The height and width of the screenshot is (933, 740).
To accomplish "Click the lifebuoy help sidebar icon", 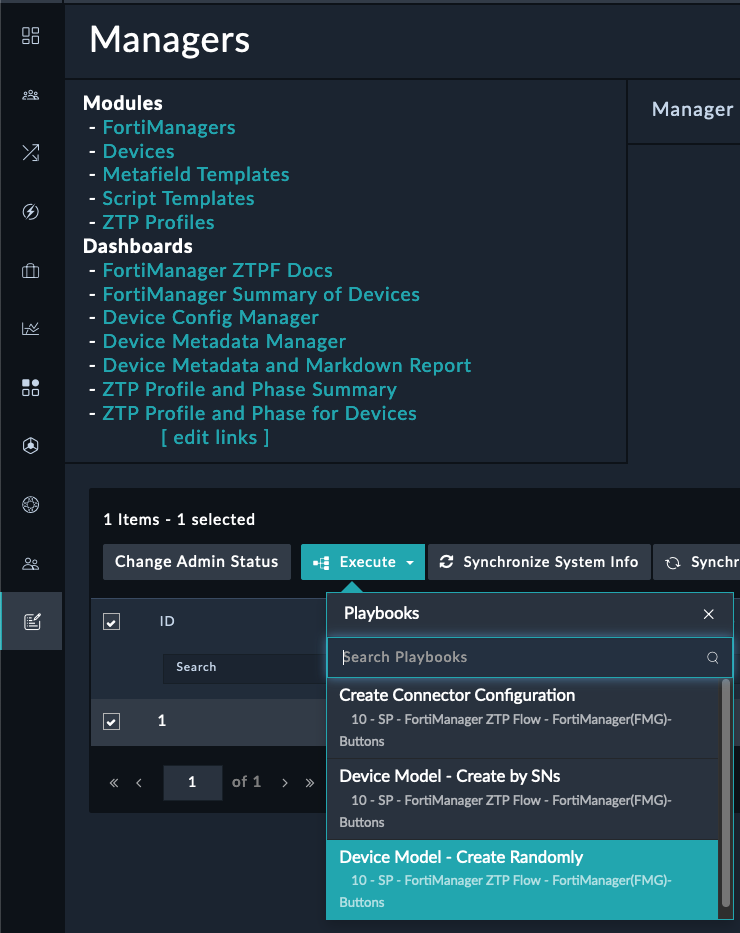I will tap(30, 505).
